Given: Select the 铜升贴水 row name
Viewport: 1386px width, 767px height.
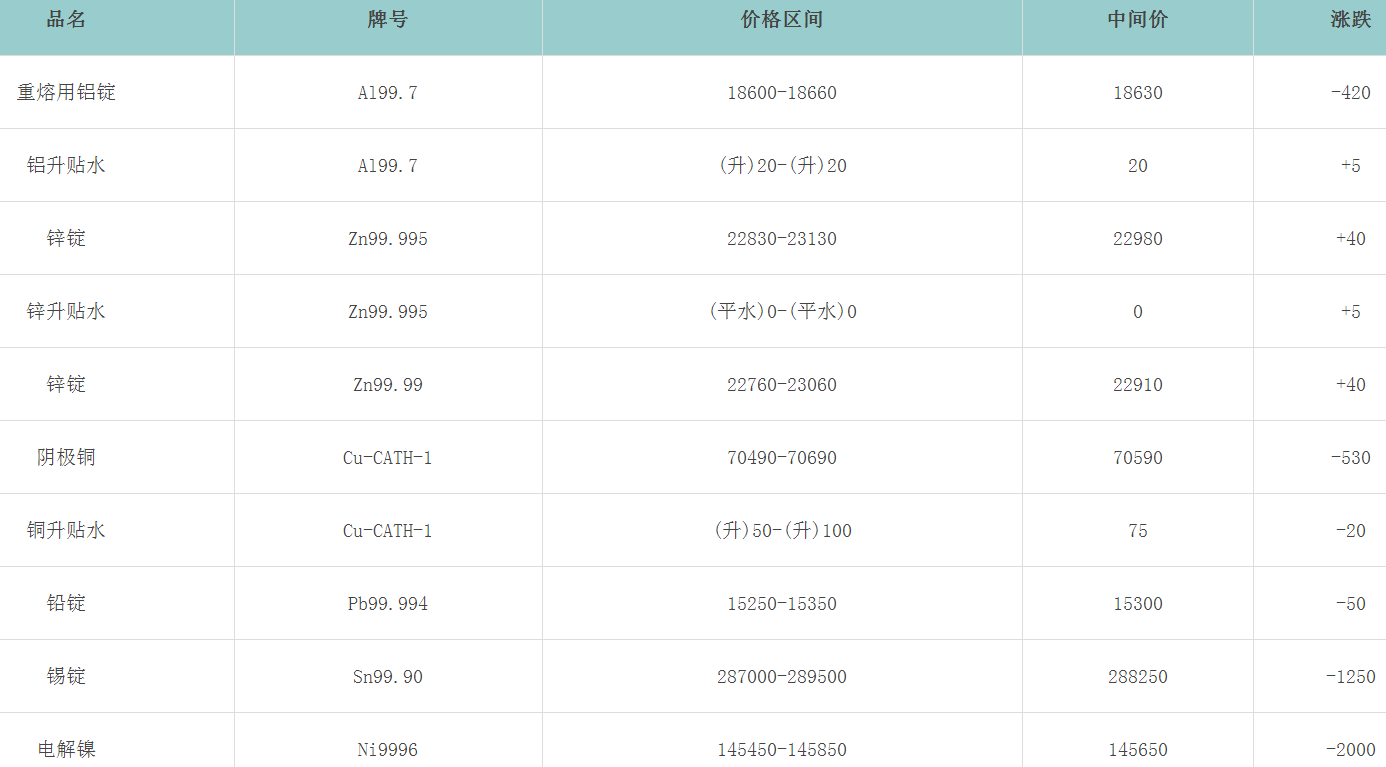Looking at the screenshot, I should point(66,530).
